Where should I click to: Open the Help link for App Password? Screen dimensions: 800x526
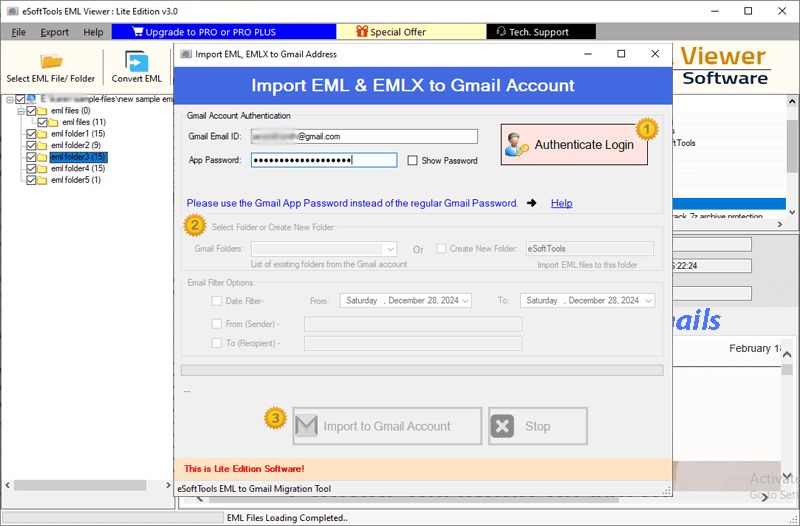(561, 203)
